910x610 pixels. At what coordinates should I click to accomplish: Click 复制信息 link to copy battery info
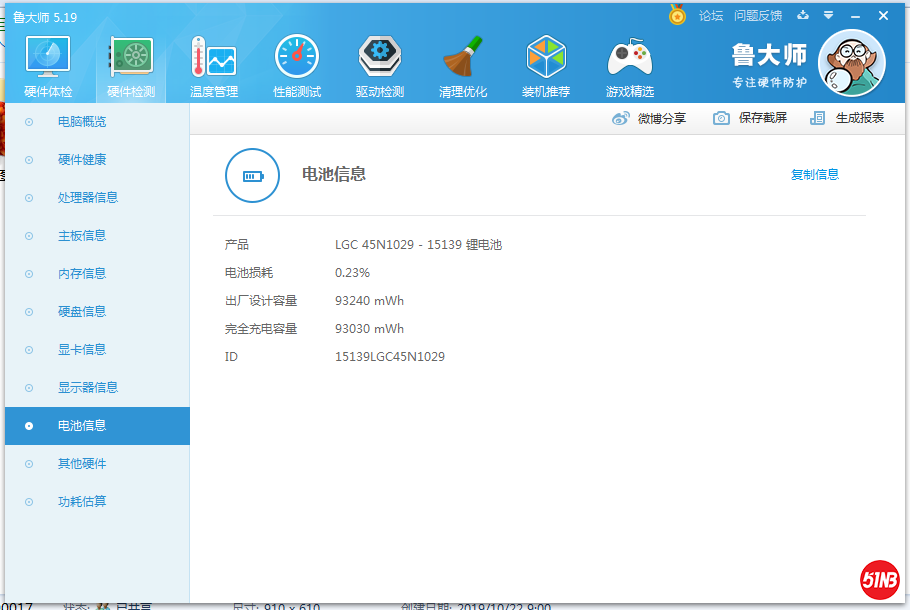click(x=815, y=175)
